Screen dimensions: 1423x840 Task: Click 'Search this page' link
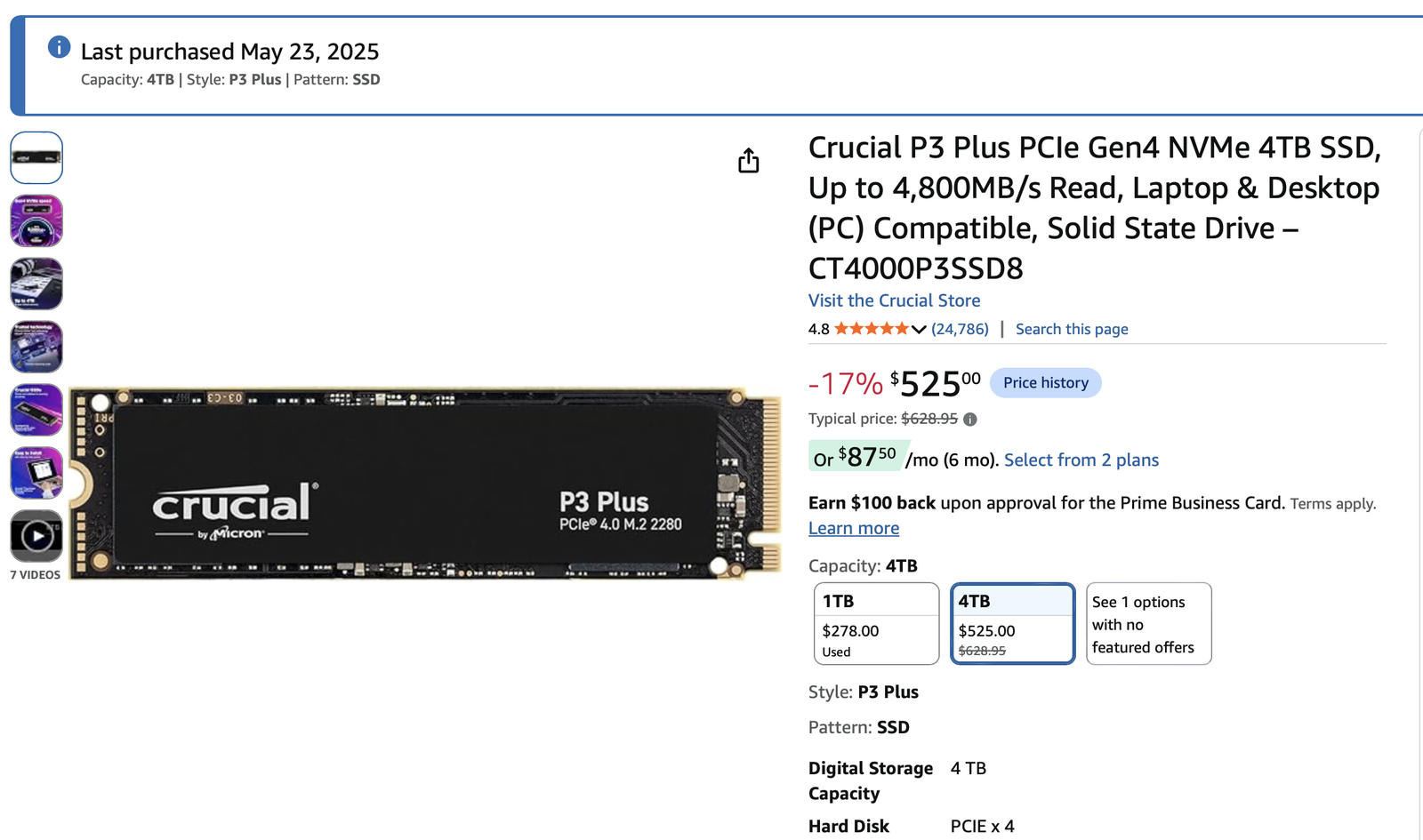pos(1072,329)
